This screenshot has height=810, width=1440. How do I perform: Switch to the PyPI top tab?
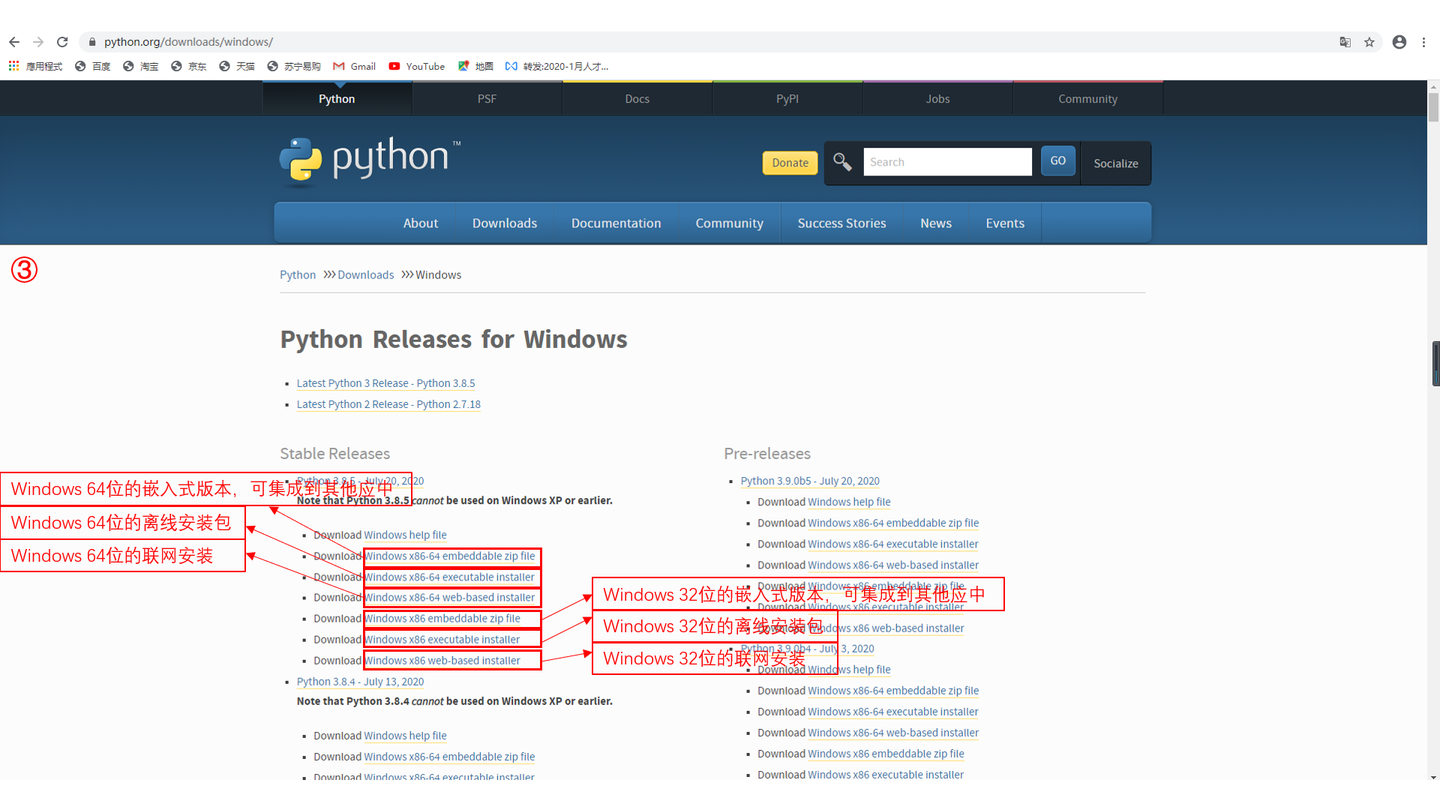[x=787, y=99]
